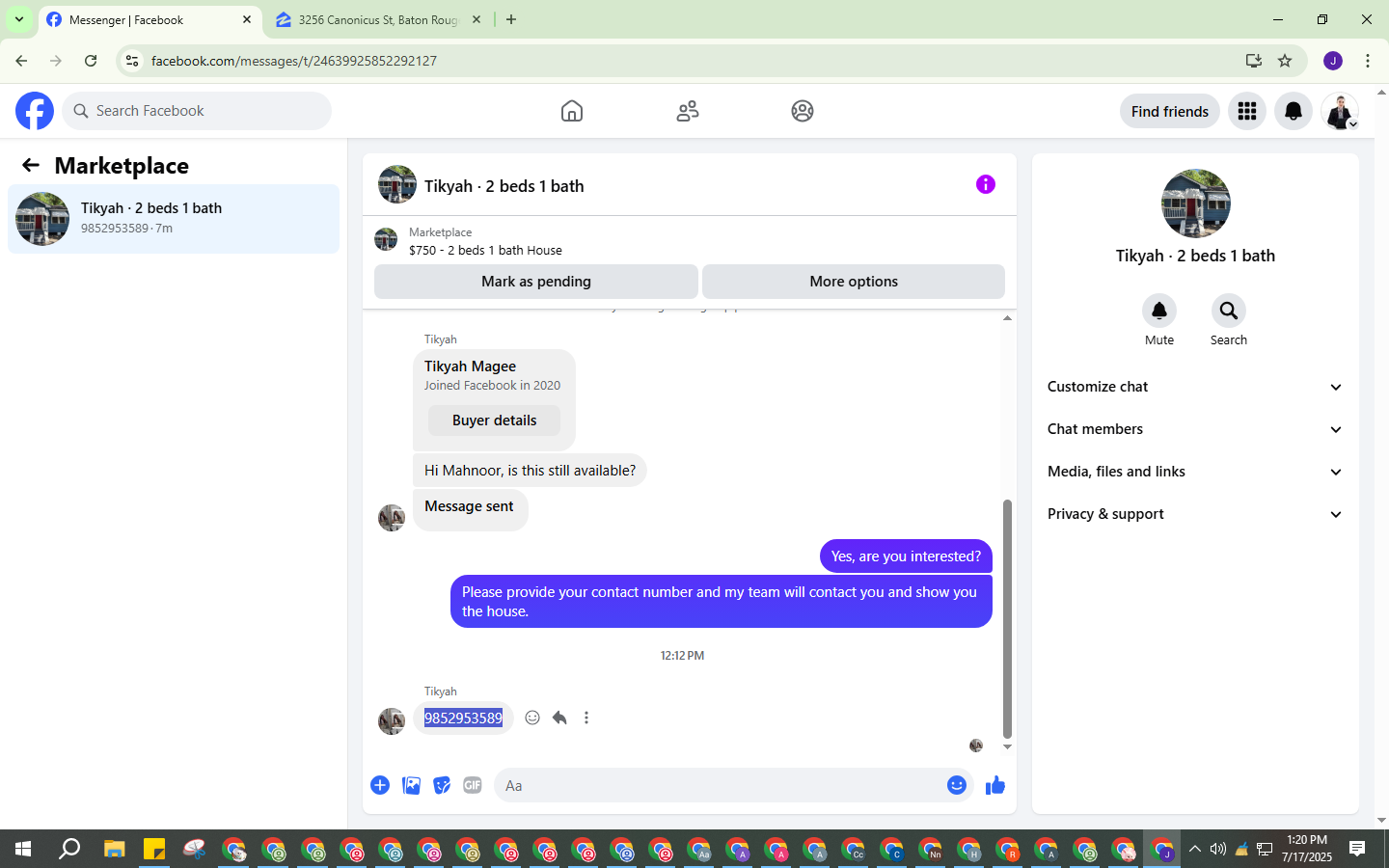Switch to the 3256 Canonicus St tab
Image resolution: width=1389 pixels, height=868 pixels.
(x=378, y=19)
